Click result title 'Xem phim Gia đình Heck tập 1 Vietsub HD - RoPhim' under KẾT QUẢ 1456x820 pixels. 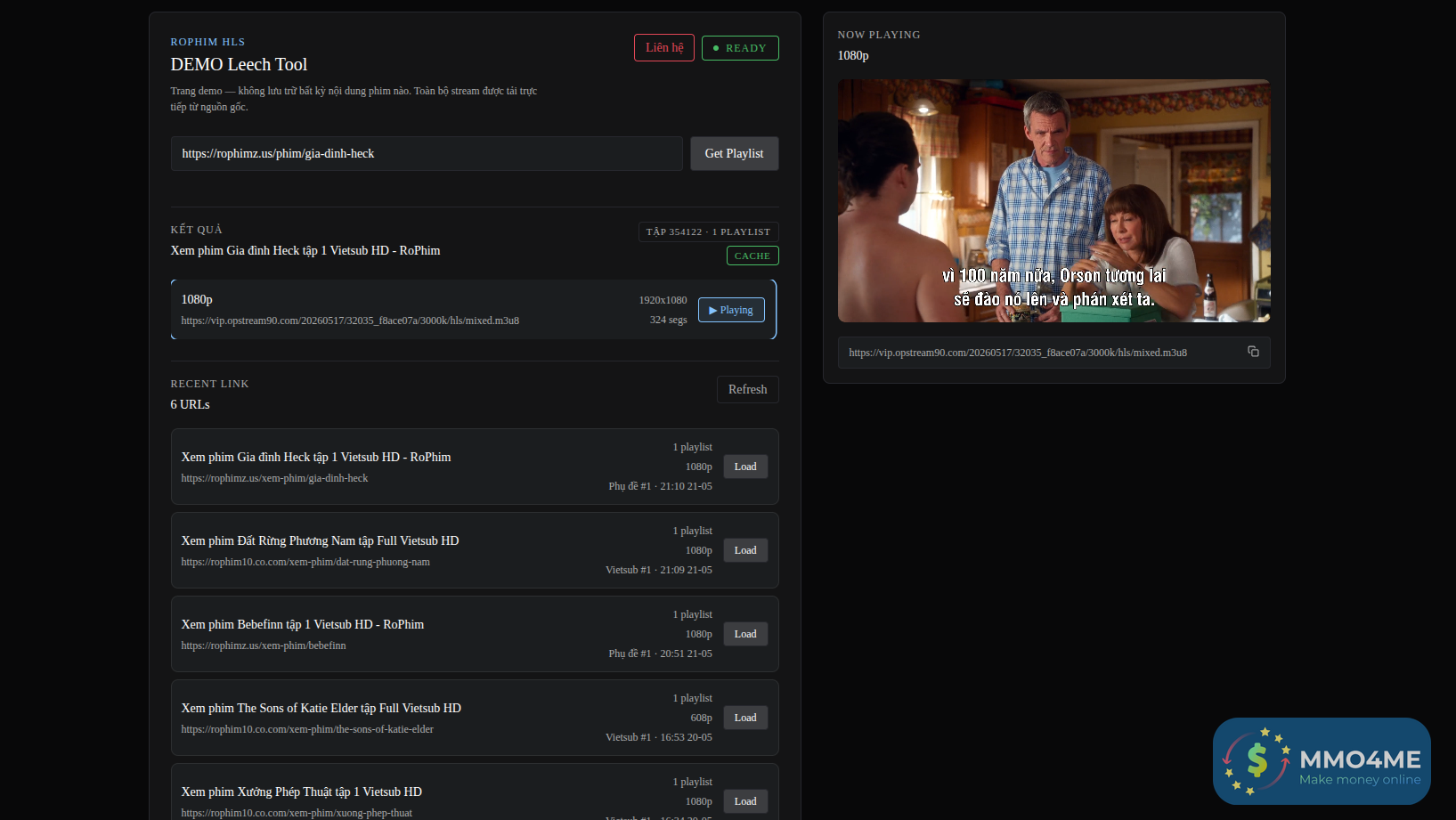pyautogui.click(x=305, y=250)
